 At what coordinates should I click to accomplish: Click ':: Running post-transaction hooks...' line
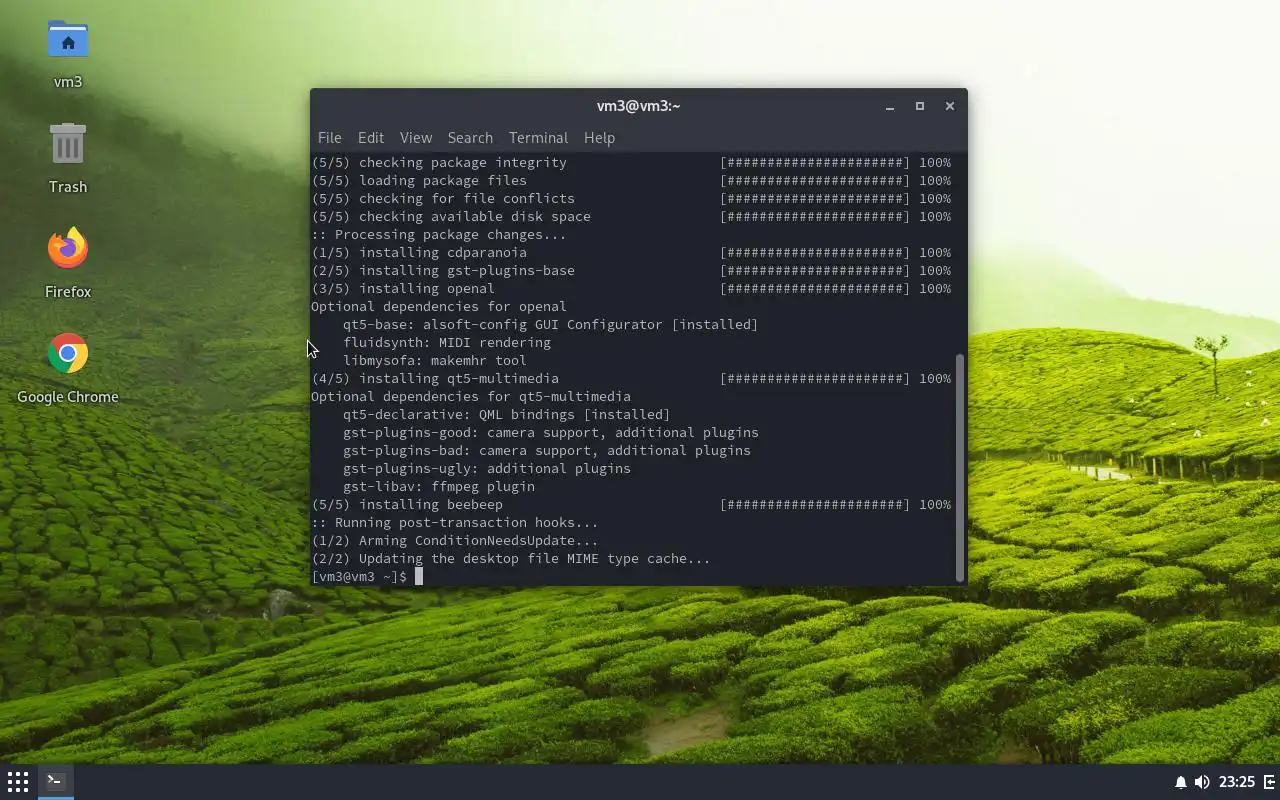[455, 523]
